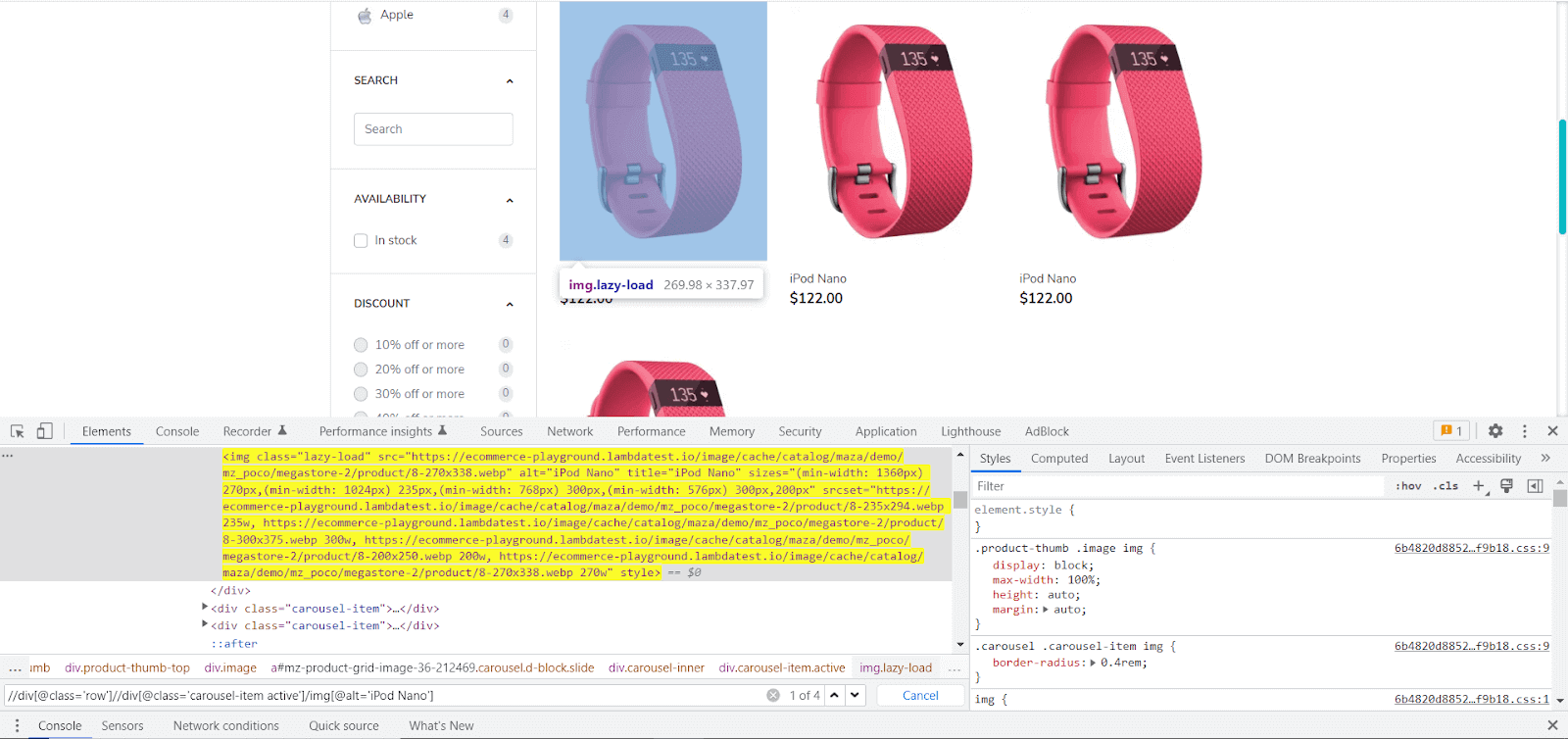Add new style rule plus icon

click(1479, 486)
